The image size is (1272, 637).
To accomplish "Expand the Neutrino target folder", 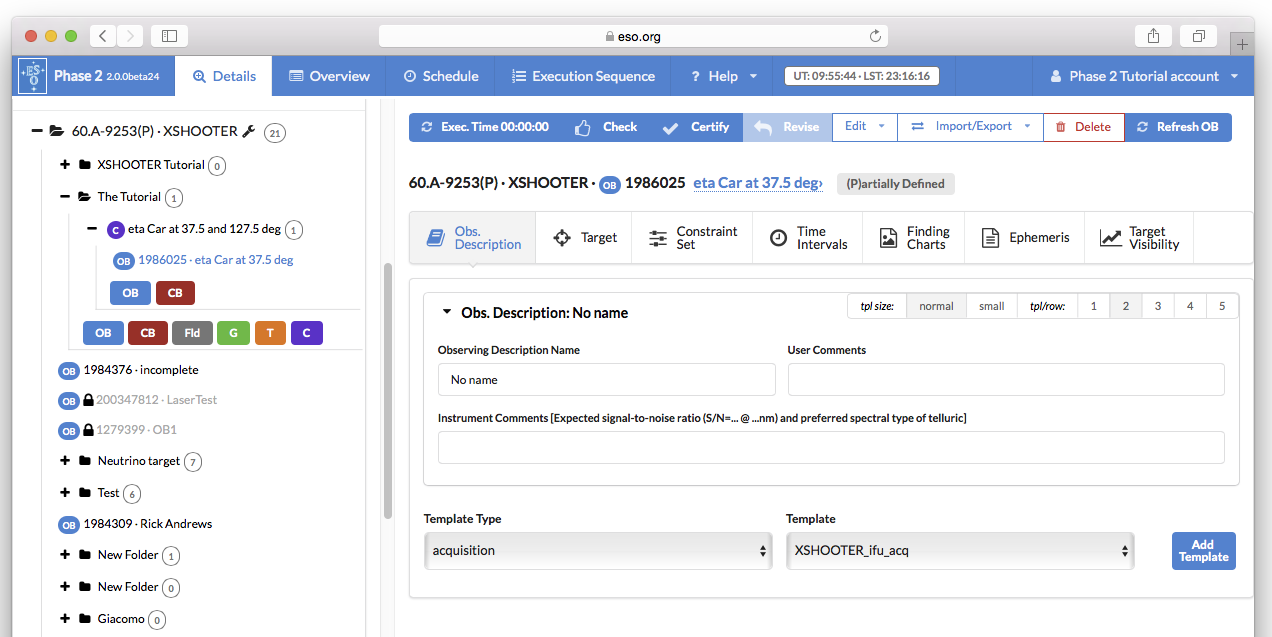I will (x=66, y=461).
